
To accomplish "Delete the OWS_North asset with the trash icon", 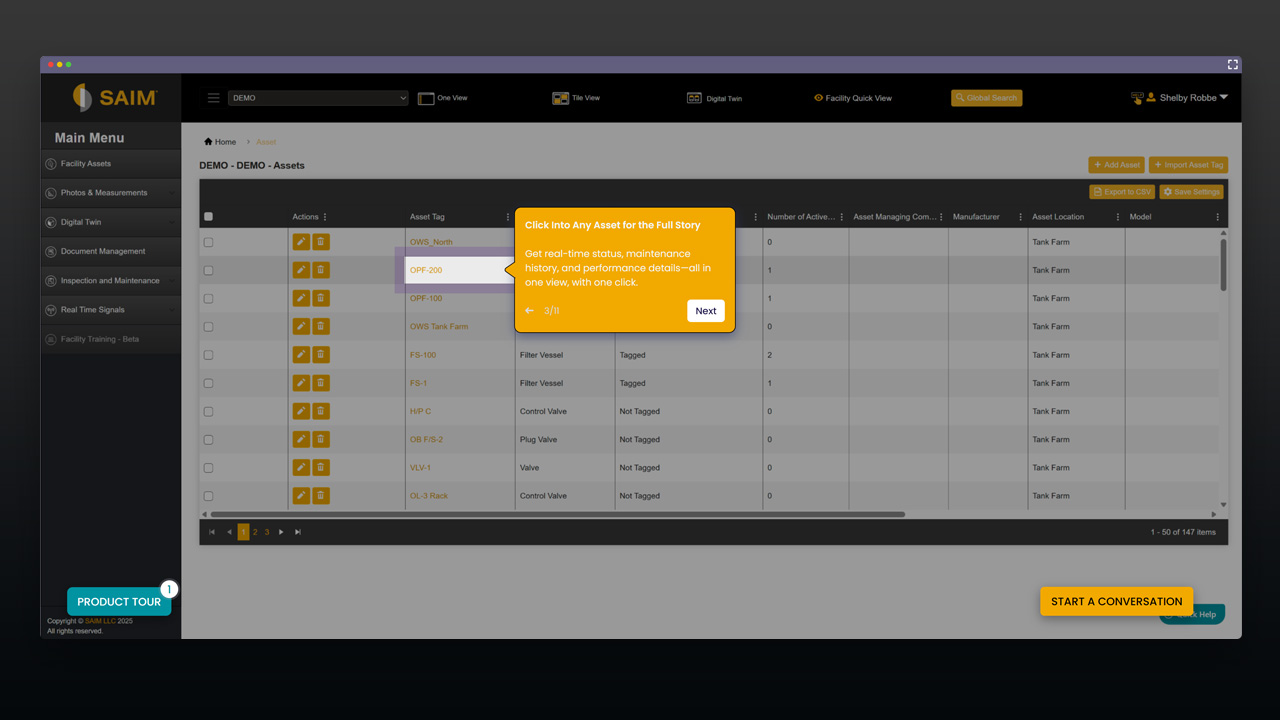I will tap(320, 241).
